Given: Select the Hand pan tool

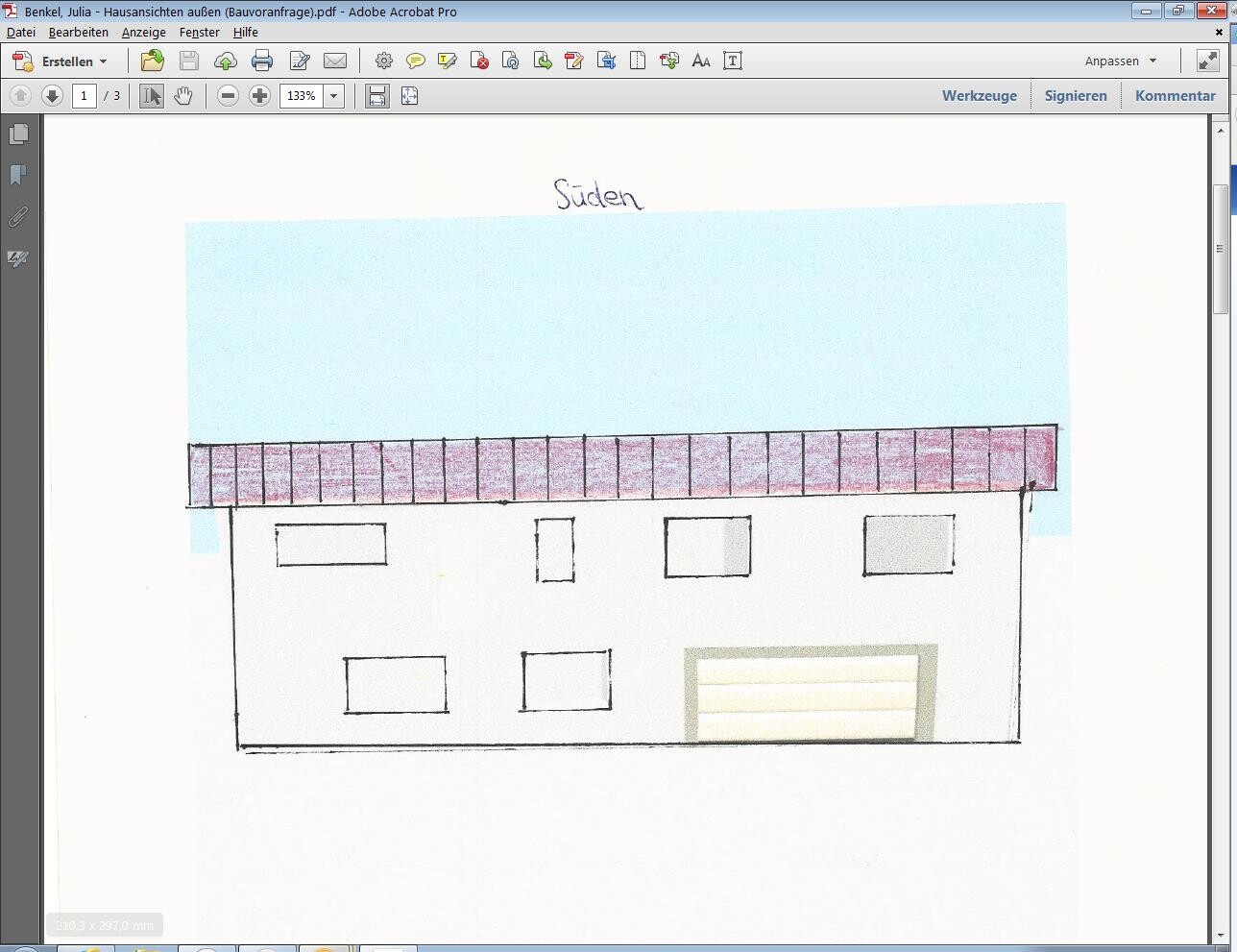Looking at the screenshot, I should [x=183, y=96].
